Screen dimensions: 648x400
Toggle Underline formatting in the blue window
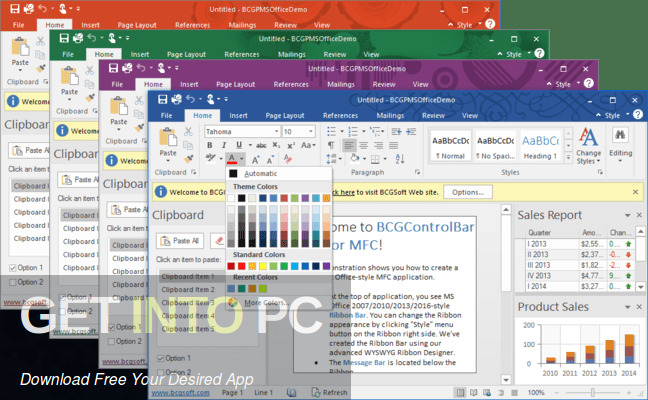click(238, 145)
